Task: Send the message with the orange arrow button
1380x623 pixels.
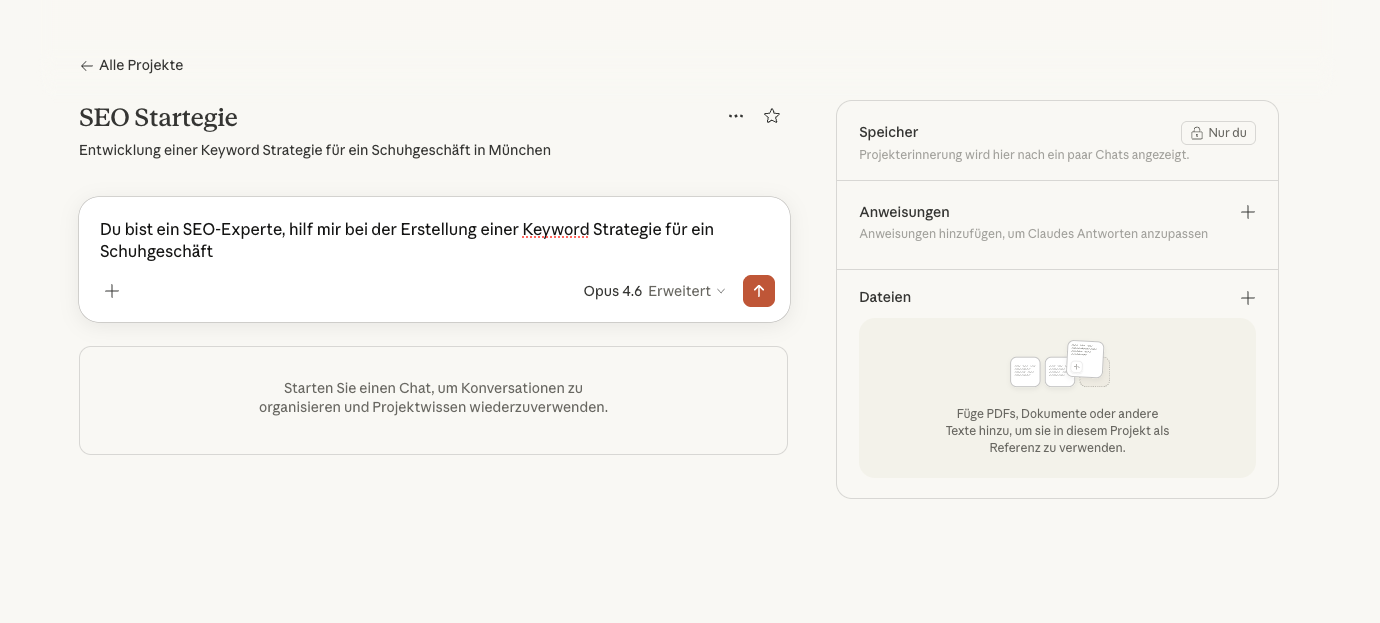Action: [x=758, y=291]
